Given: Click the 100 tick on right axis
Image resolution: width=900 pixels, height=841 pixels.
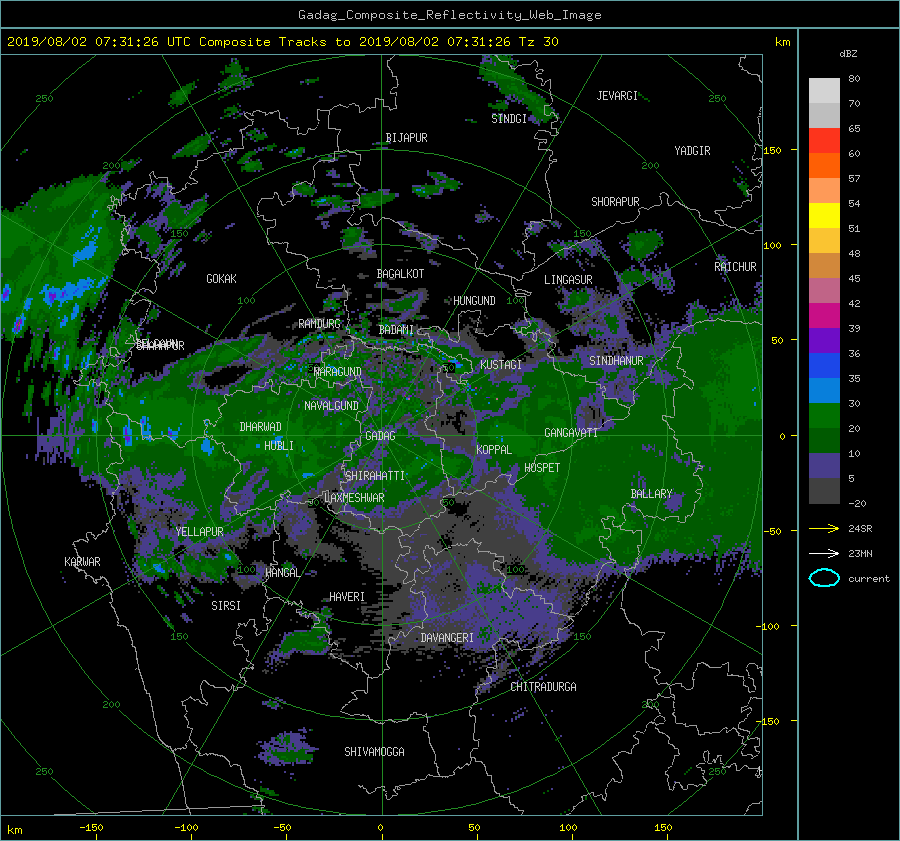Looking at the screenshot, I should click(773, 245).
